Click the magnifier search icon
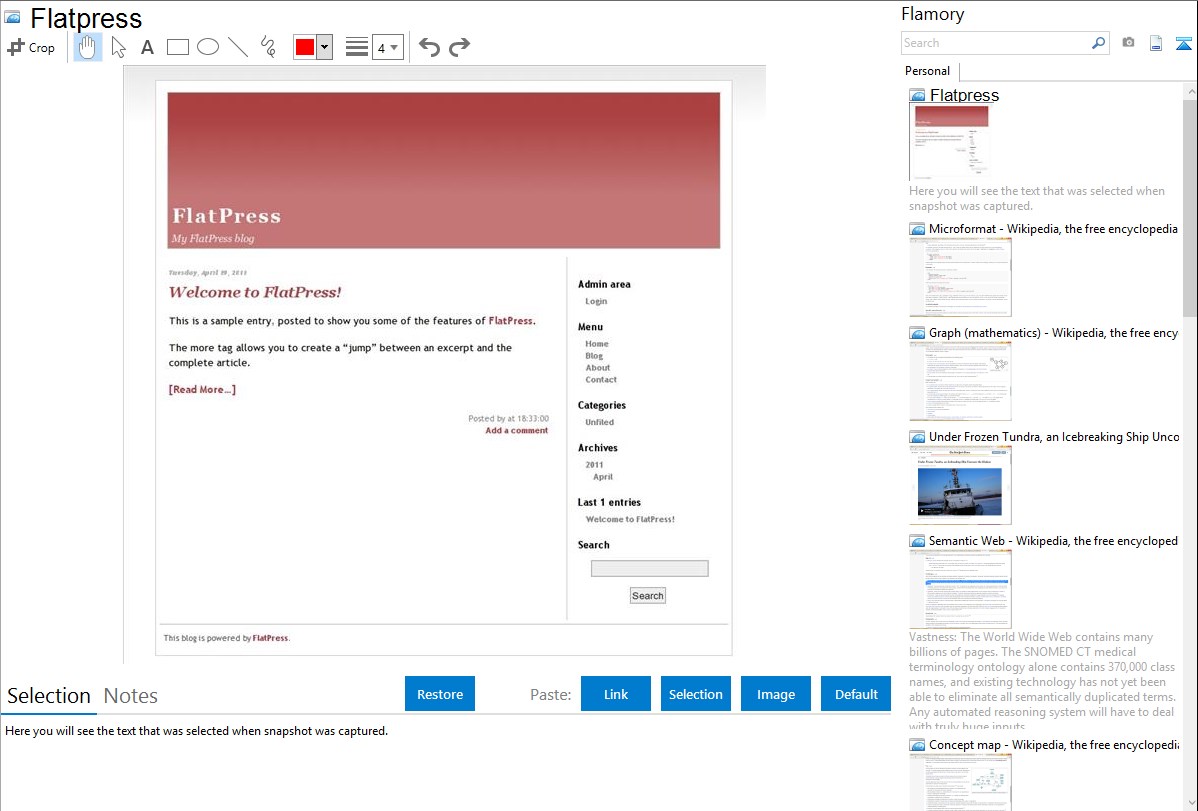The height and width of the screenshot is (811, 1198). (x=1099, y=43)
